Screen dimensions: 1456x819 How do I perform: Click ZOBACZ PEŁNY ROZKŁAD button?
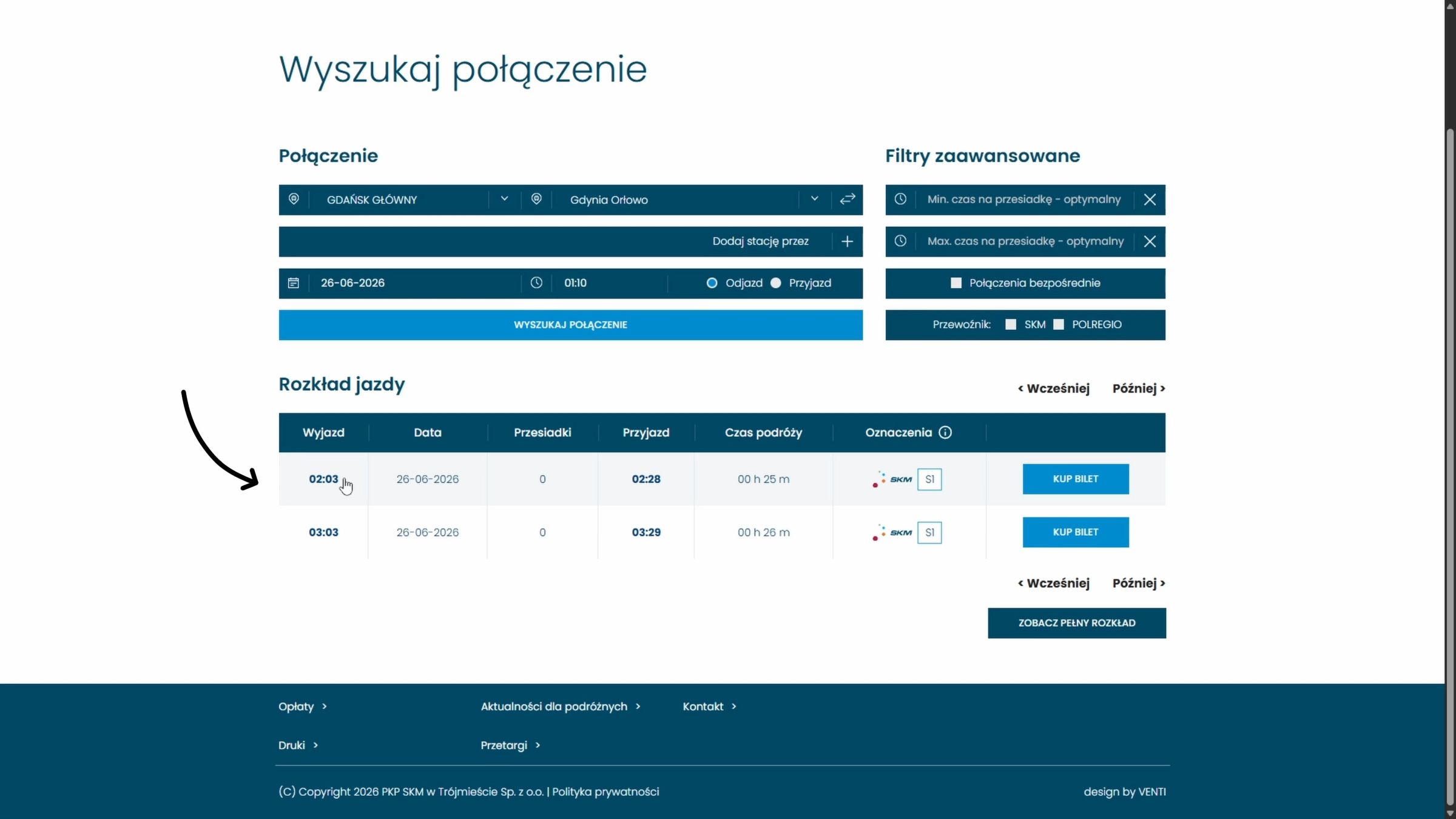pyautogui.click(x=1077, y=623)
